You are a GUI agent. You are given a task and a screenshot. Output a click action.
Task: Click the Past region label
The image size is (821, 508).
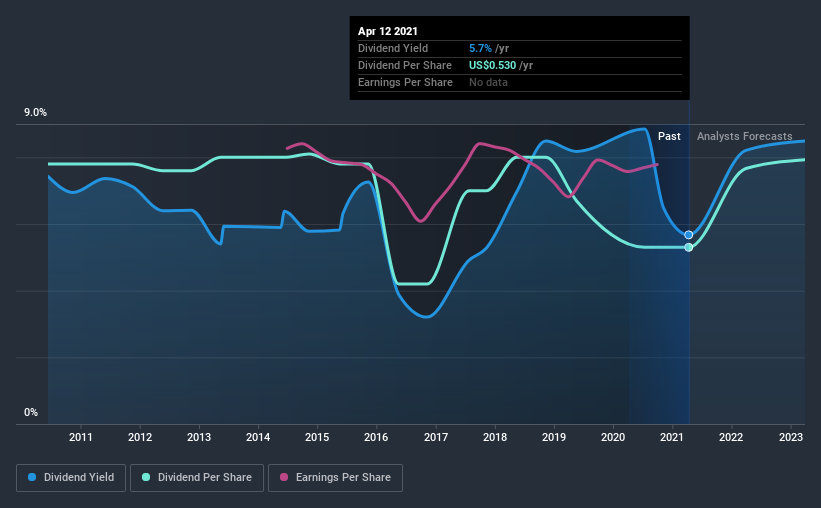[669, 136]
